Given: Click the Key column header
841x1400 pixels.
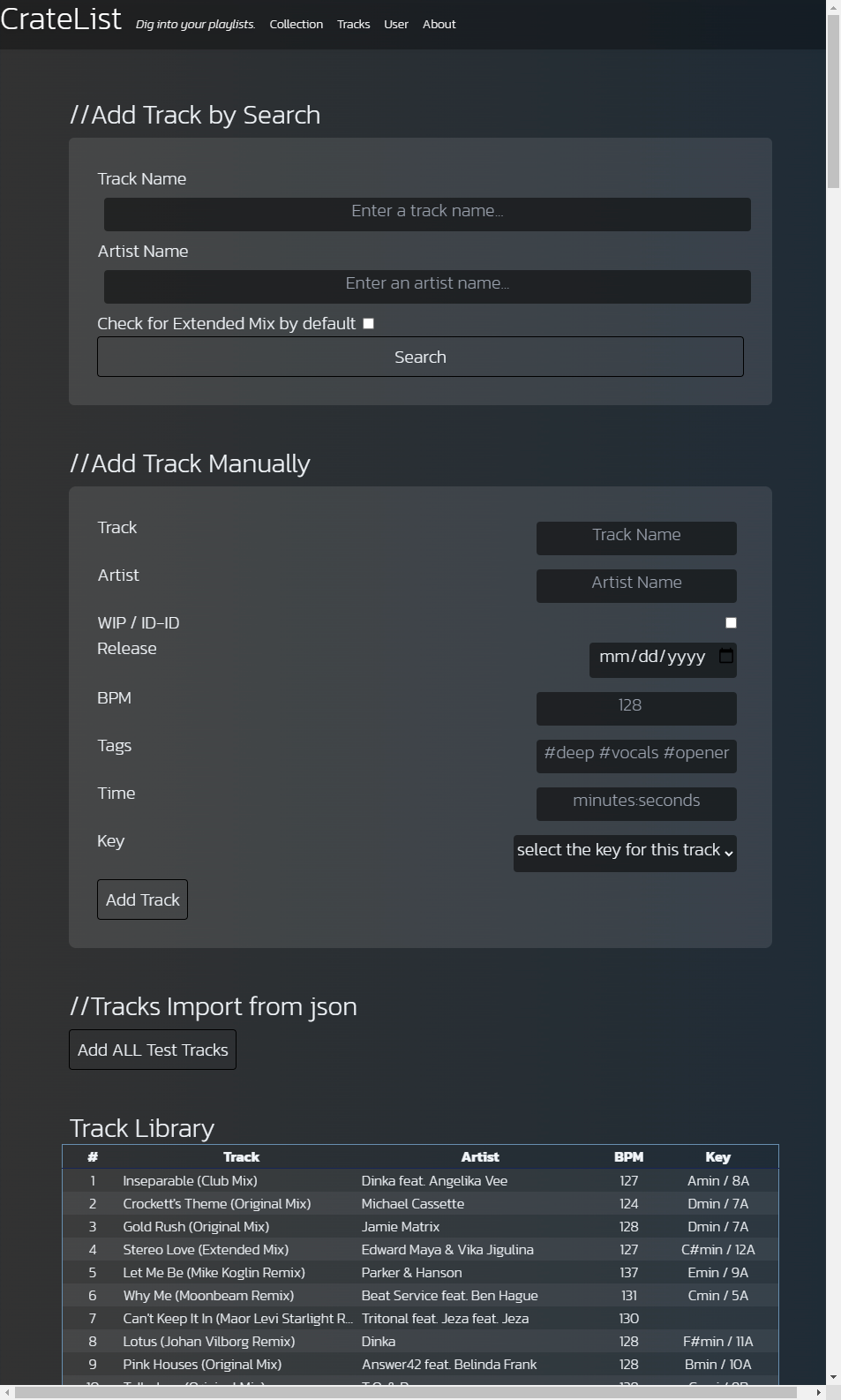Looking at the screenshot, I should (717, 1157).
